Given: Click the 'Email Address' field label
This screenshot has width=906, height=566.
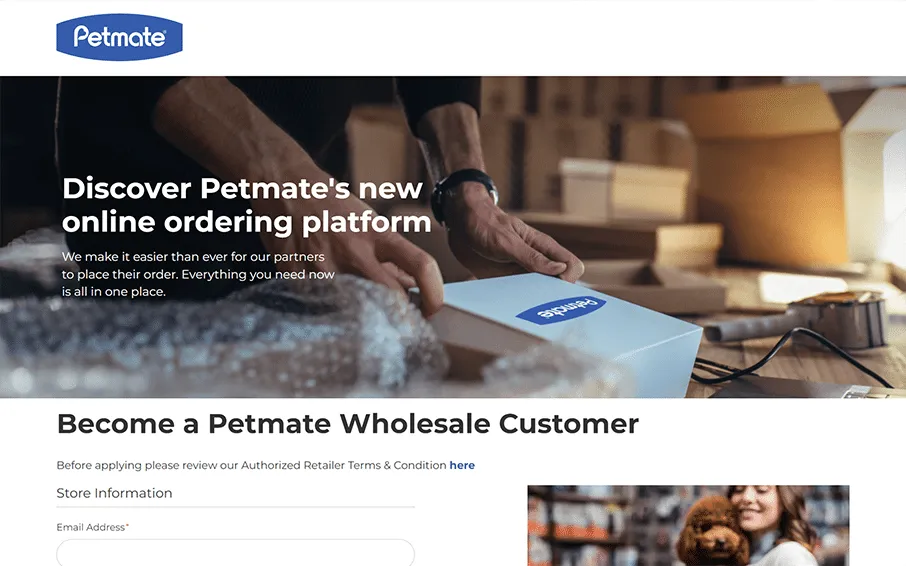Looking at the screenshot, I should (90, 527).
